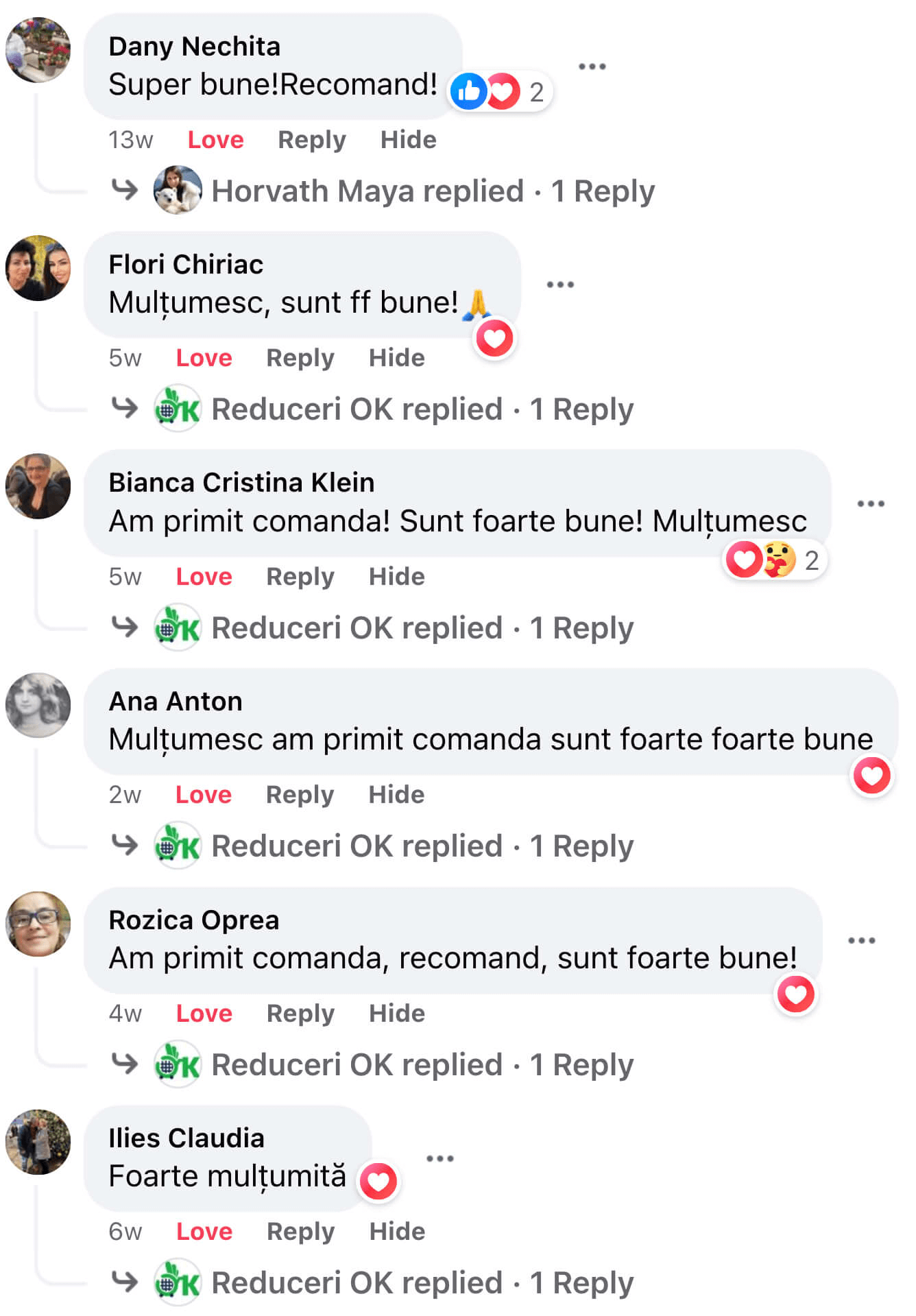View reactions on Dany Nechita's comment

501,91
